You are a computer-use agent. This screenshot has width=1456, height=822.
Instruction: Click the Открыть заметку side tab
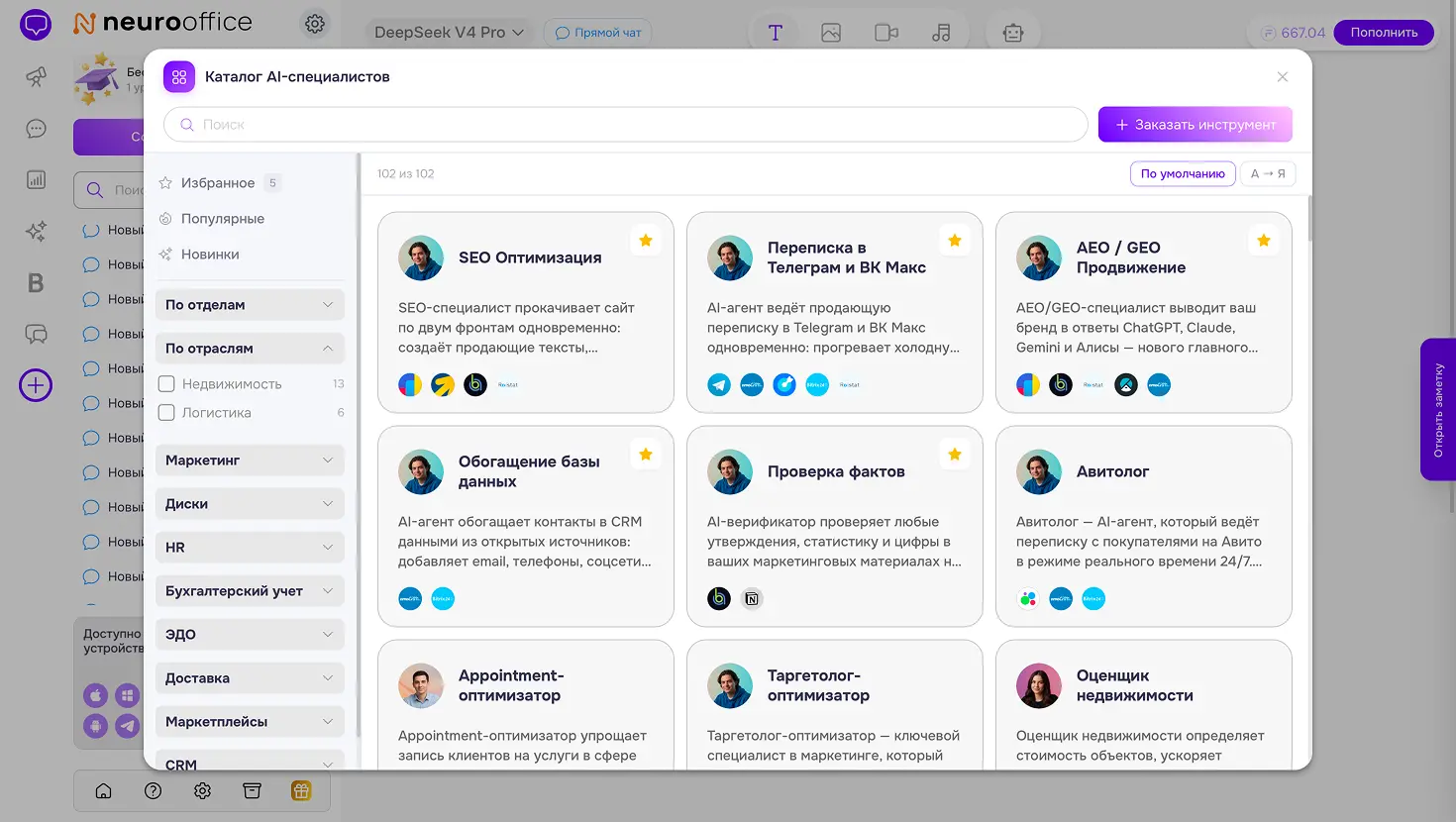click(x=1438, y=410)
